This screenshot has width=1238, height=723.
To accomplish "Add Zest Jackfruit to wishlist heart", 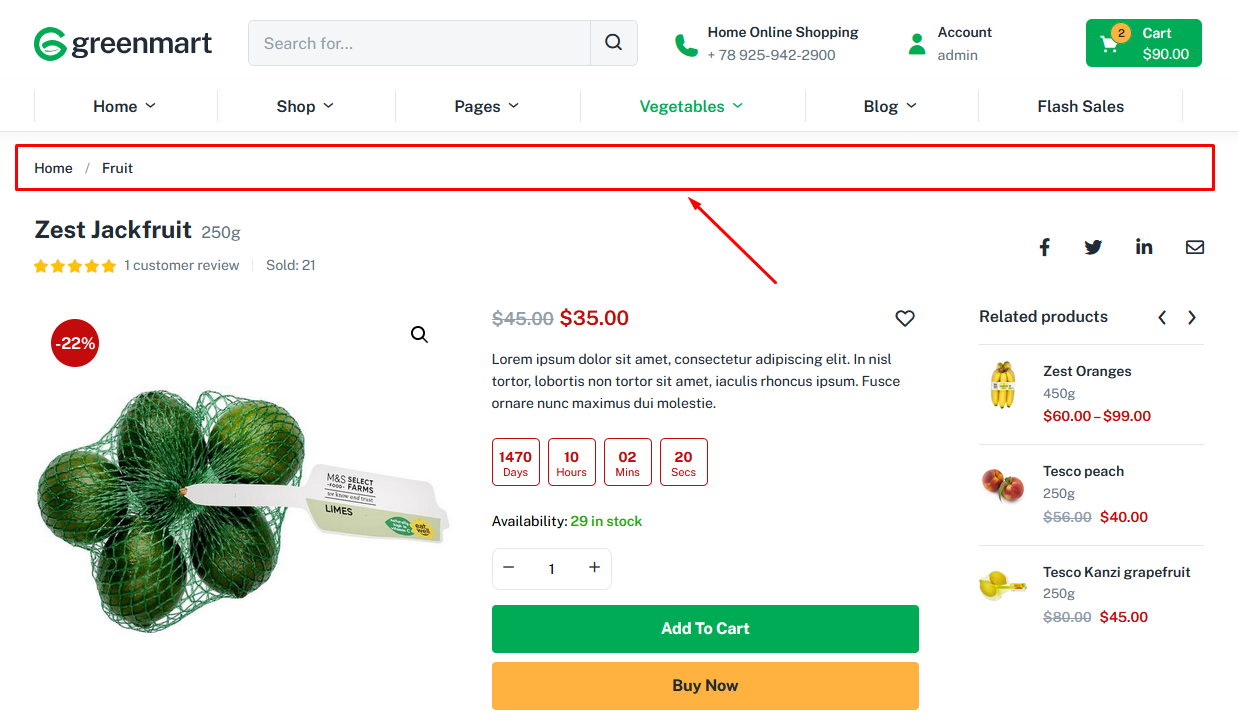I will [905, 318].
